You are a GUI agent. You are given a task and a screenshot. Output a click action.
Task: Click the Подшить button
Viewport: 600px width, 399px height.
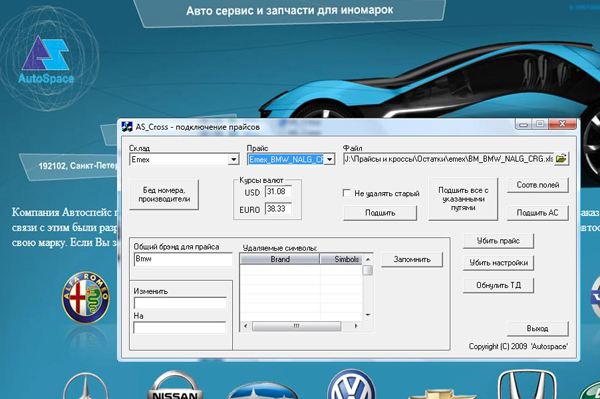(380, 213)
